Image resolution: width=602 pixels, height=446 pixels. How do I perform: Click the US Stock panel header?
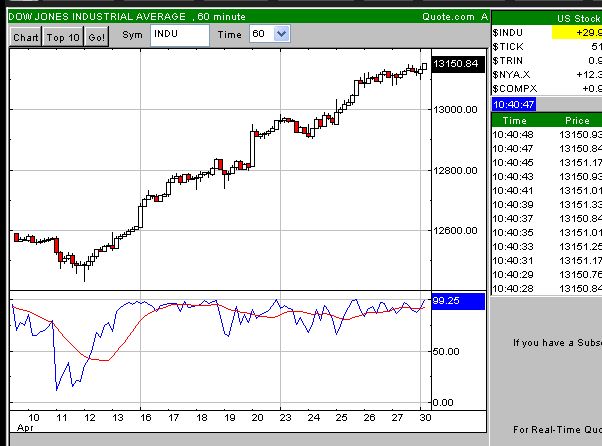tap(575, 18)
